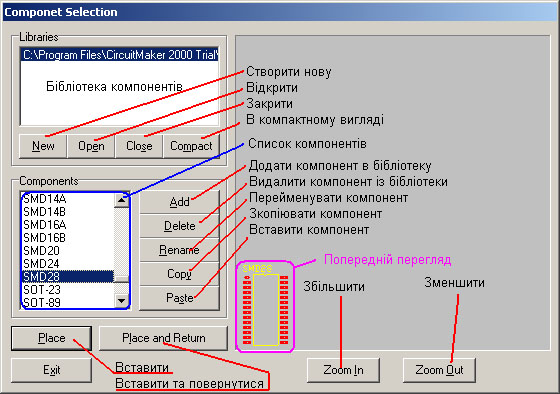Select SMD16B in the components list
Viewport: 560px width, 394px height.
tap(68, 238)
